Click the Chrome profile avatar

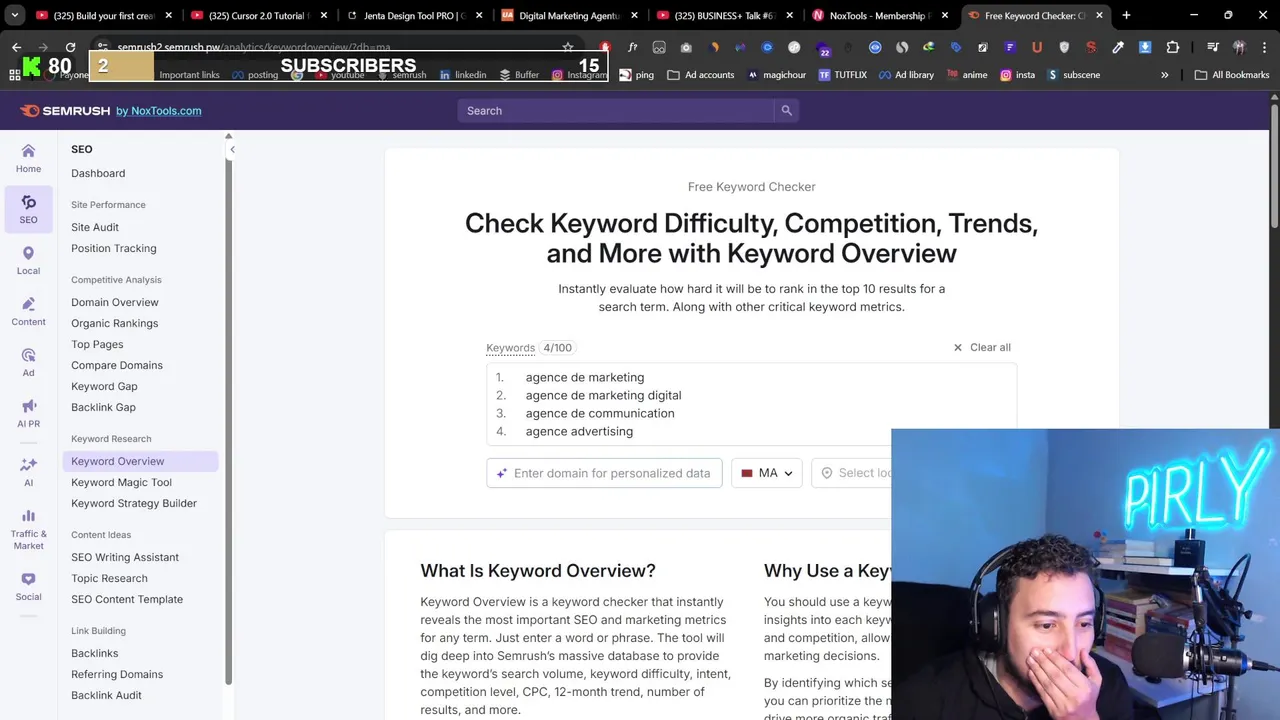(x=1239, y=47)
